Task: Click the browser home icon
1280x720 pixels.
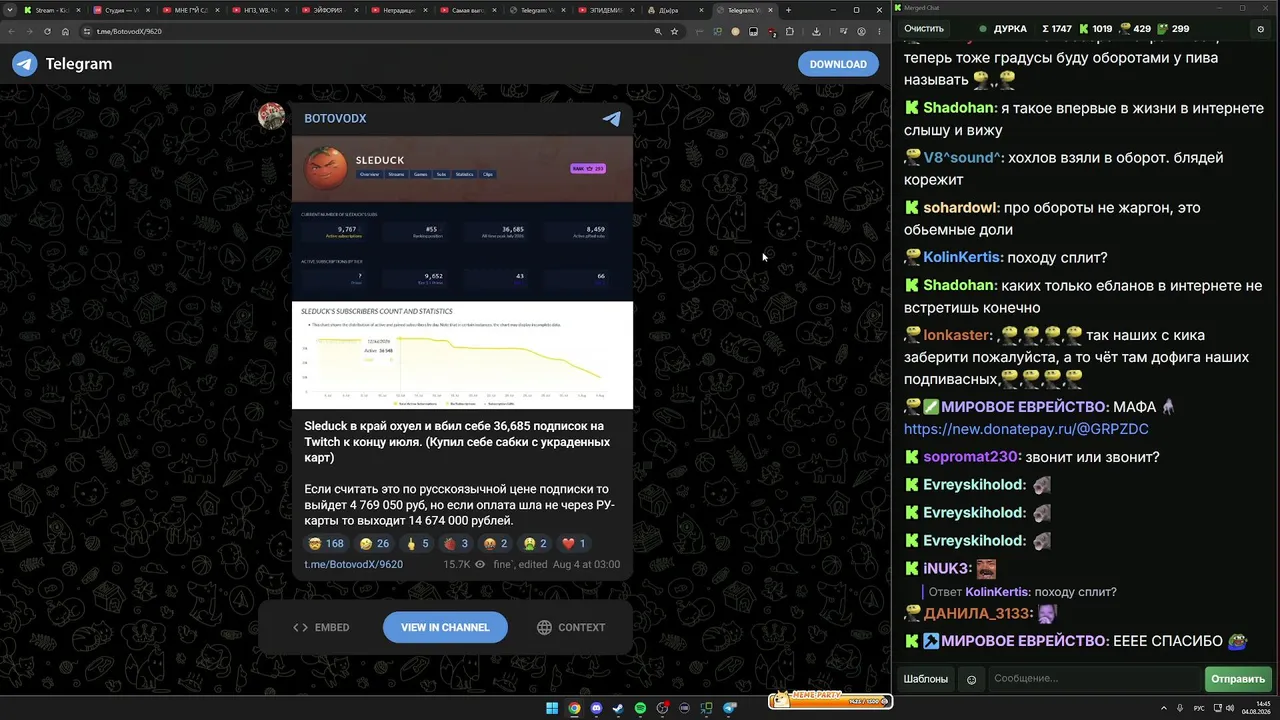Action: [x=65, y=31]
